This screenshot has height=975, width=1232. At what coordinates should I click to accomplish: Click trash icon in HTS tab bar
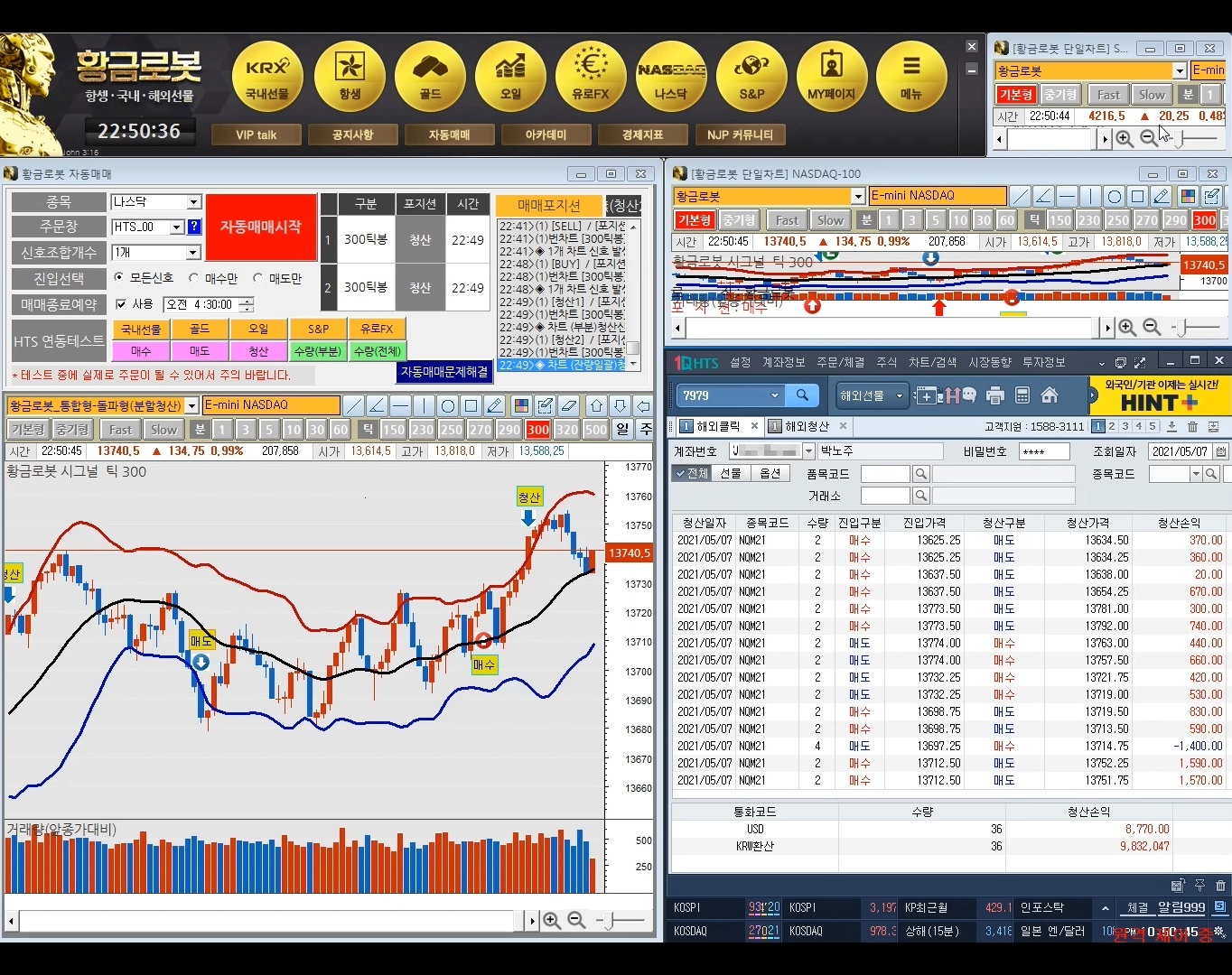(1192, 426)
